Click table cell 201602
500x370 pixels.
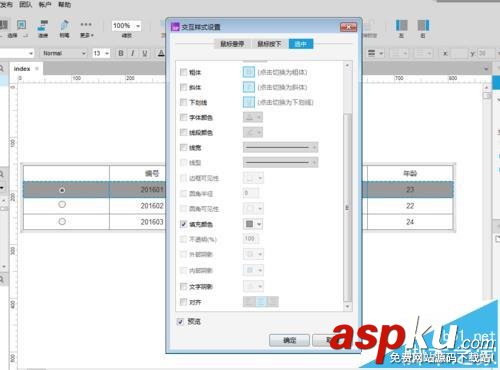(152, 206)
